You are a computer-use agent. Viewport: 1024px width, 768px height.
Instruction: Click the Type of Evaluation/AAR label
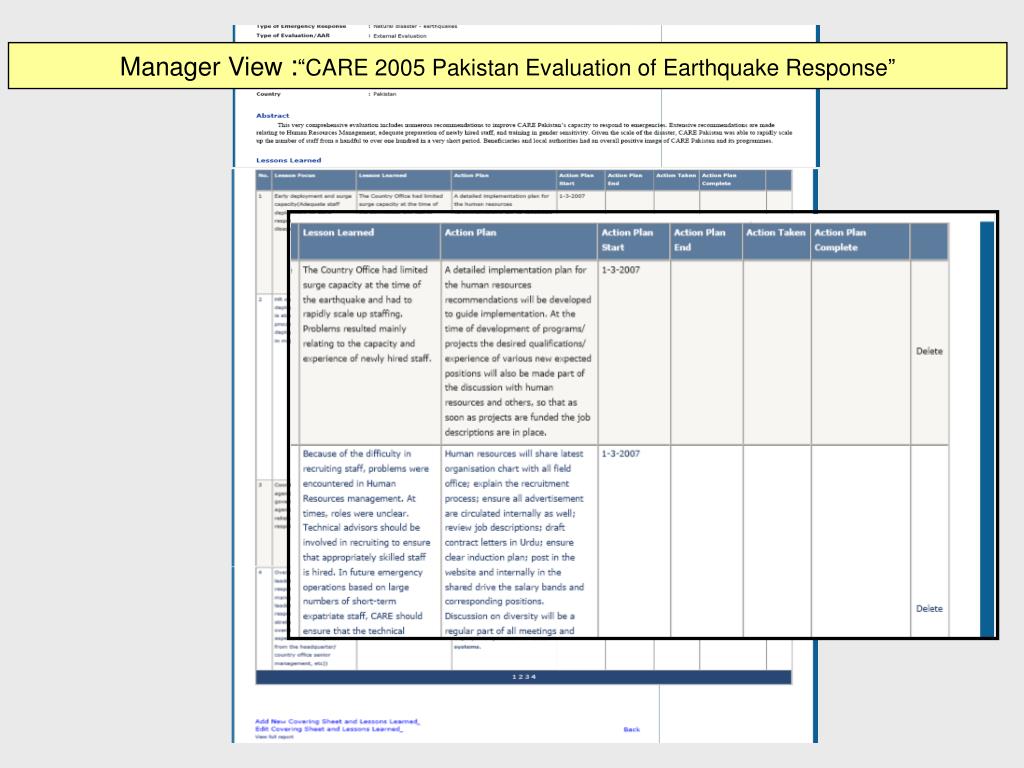[x=293, y=35]
